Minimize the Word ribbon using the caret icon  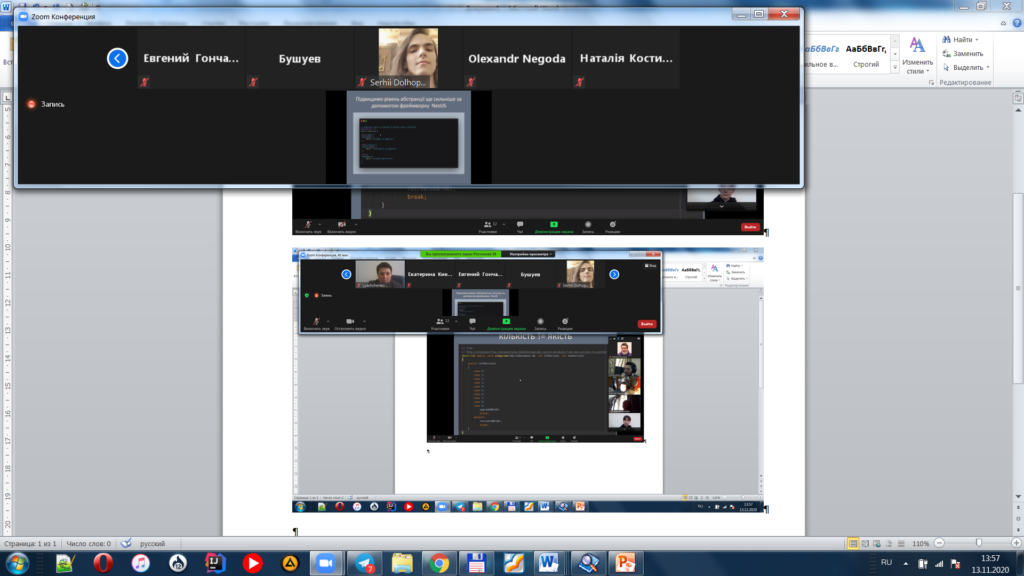pos(1004,23)
